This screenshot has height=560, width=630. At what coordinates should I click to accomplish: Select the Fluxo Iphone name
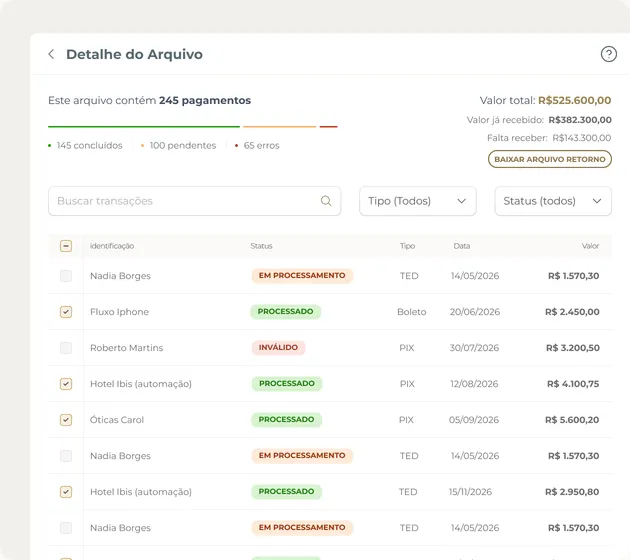(x=119, y=312)
